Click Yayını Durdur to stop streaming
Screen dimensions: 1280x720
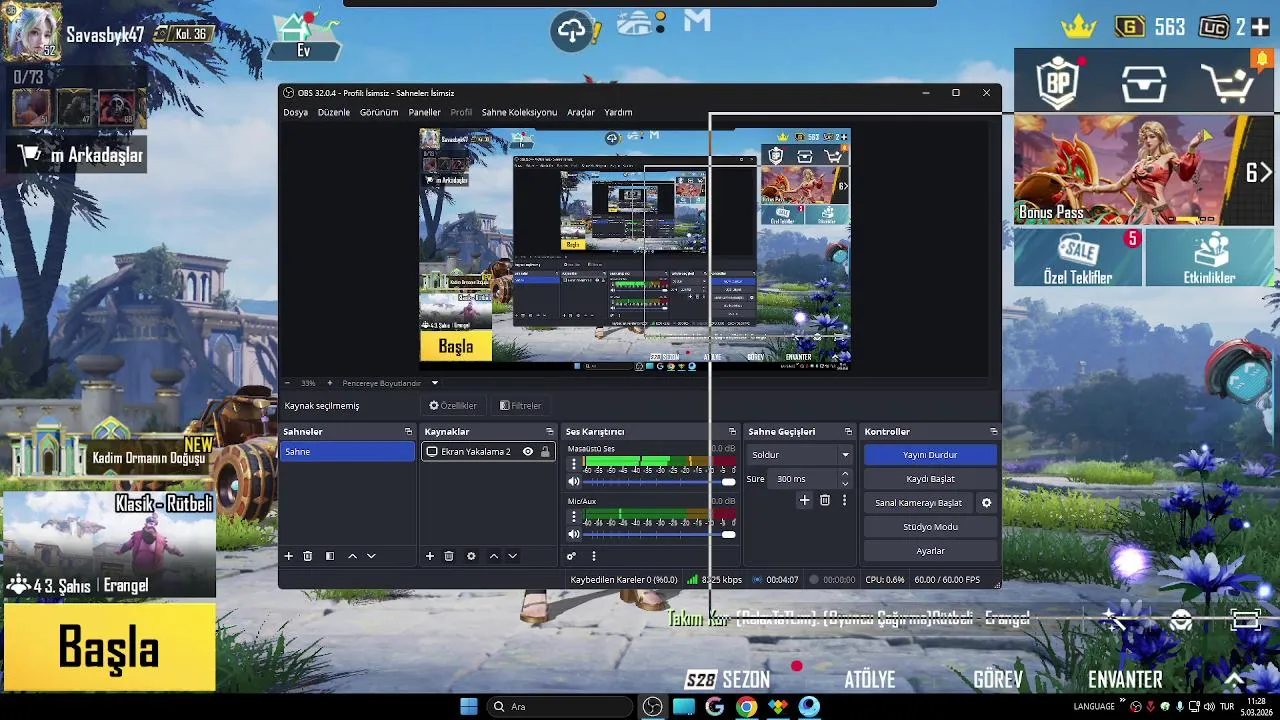point(930,455)
